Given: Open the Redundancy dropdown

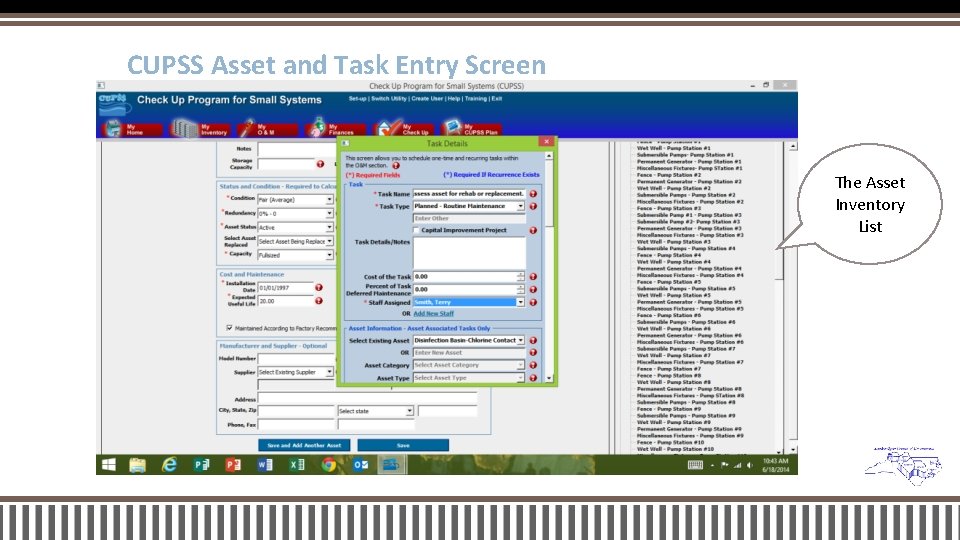Looking at the screenshot, I should point(329,214).
